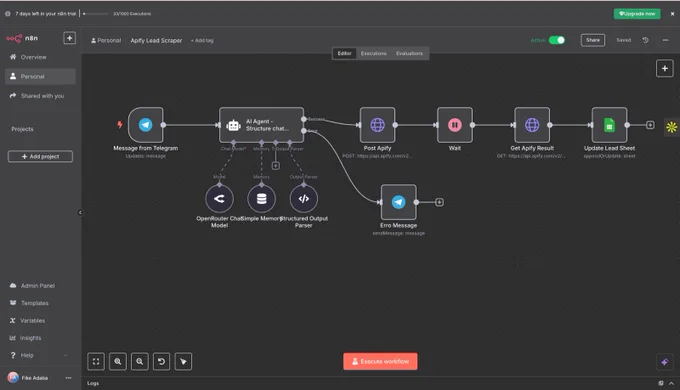Click the tidy up workflow icon
This screenshot has height=390, width=680.
tap(183, 361)
